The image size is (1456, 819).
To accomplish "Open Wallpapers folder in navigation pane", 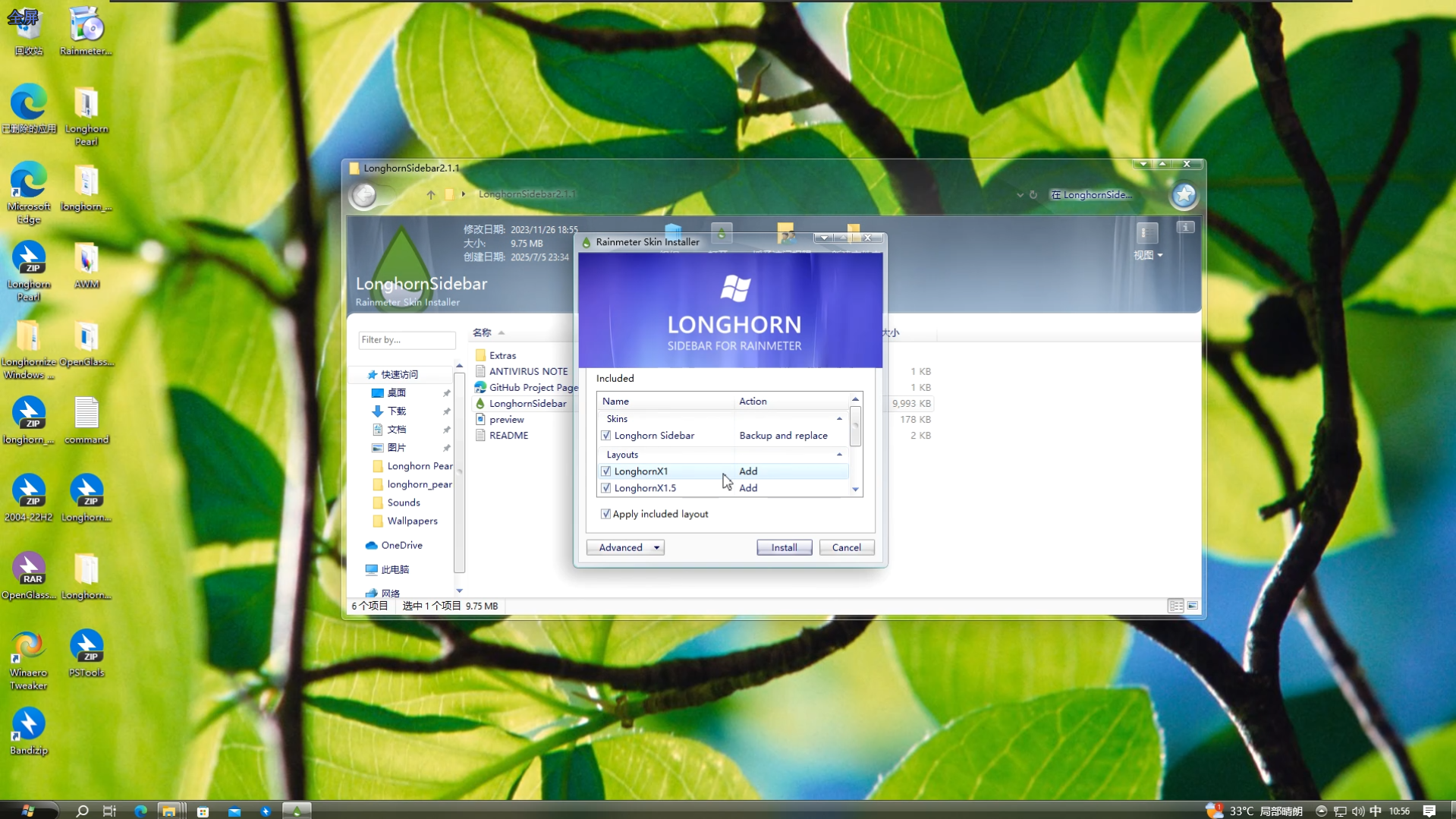I will tap(412, 521).
